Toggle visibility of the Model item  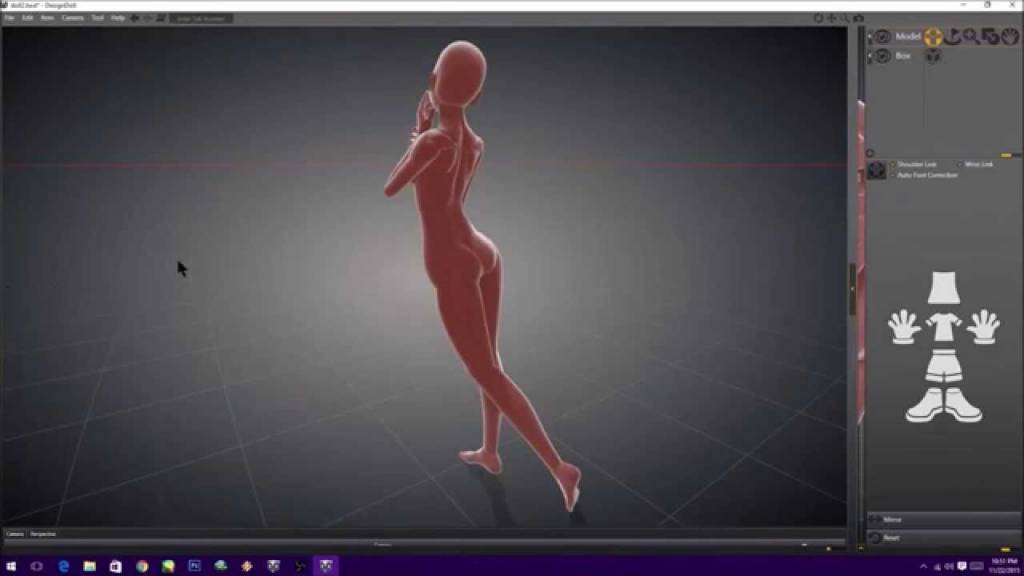point(883,37)
